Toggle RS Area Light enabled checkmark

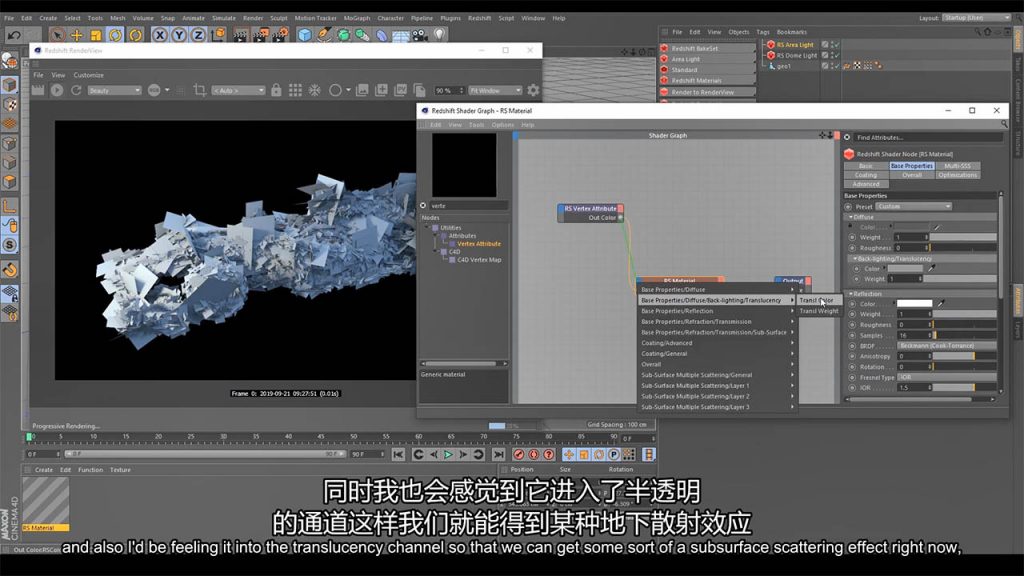pos(835,45)
